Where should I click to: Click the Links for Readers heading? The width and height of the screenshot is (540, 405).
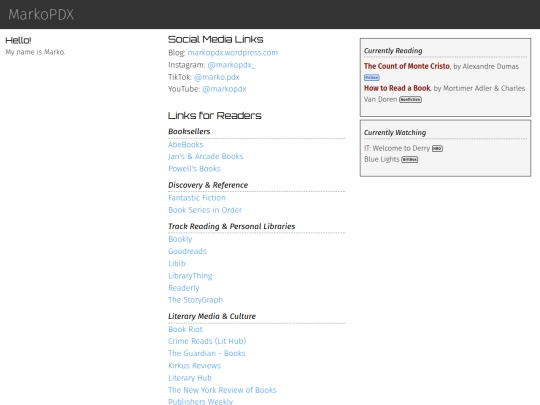click(215, 115)
